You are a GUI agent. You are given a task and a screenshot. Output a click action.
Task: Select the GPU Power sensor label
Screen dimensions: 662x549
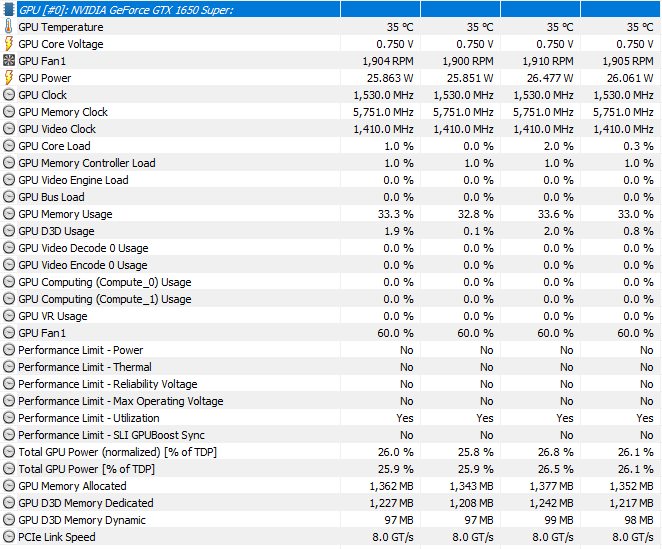pyautogui.click(x=45, y=78)
